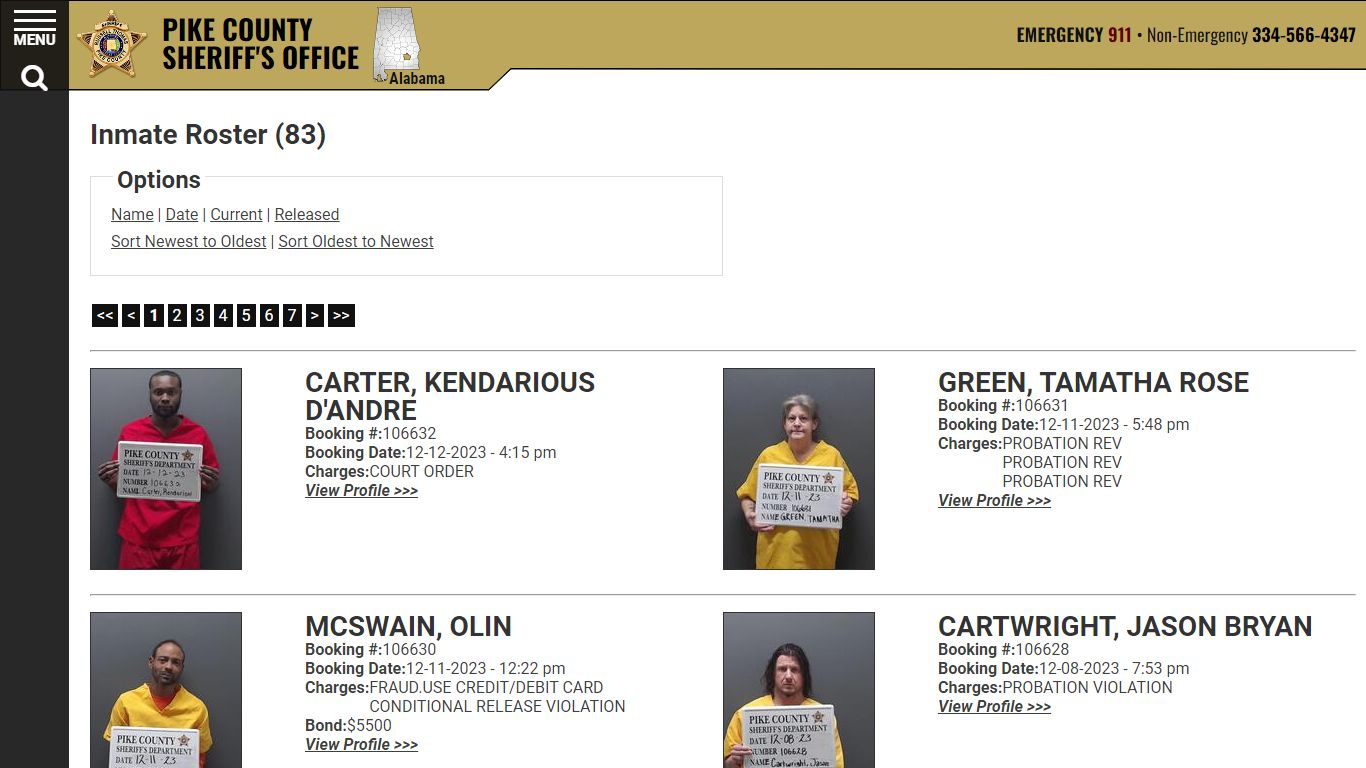View Profile for Carter, Kendarious D'Andre
Screen dimensions: 1366x768
click(x=361, y=490)
